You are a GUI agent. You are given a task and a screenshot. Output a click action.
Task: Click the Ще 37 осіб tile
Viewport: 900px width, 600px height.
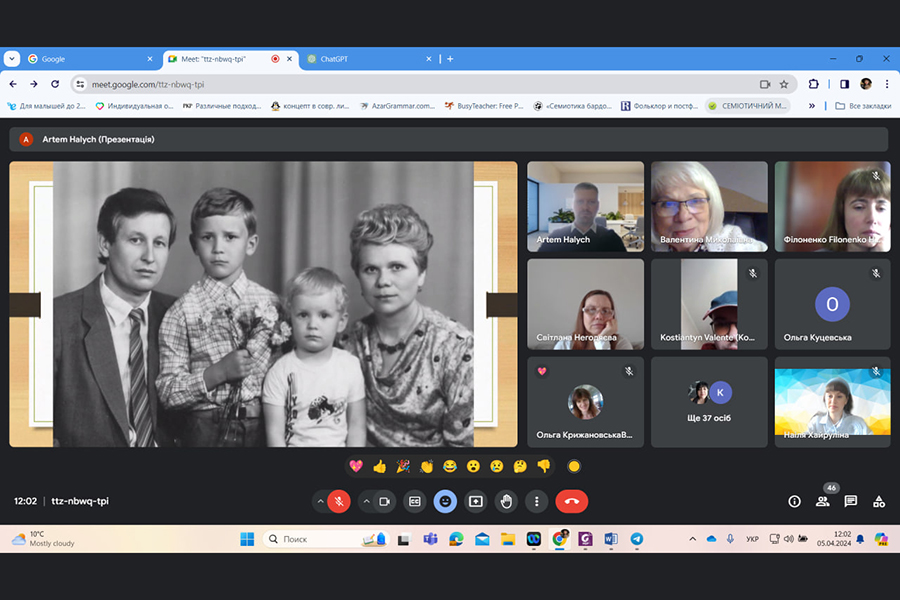click(x=709, y=402)
